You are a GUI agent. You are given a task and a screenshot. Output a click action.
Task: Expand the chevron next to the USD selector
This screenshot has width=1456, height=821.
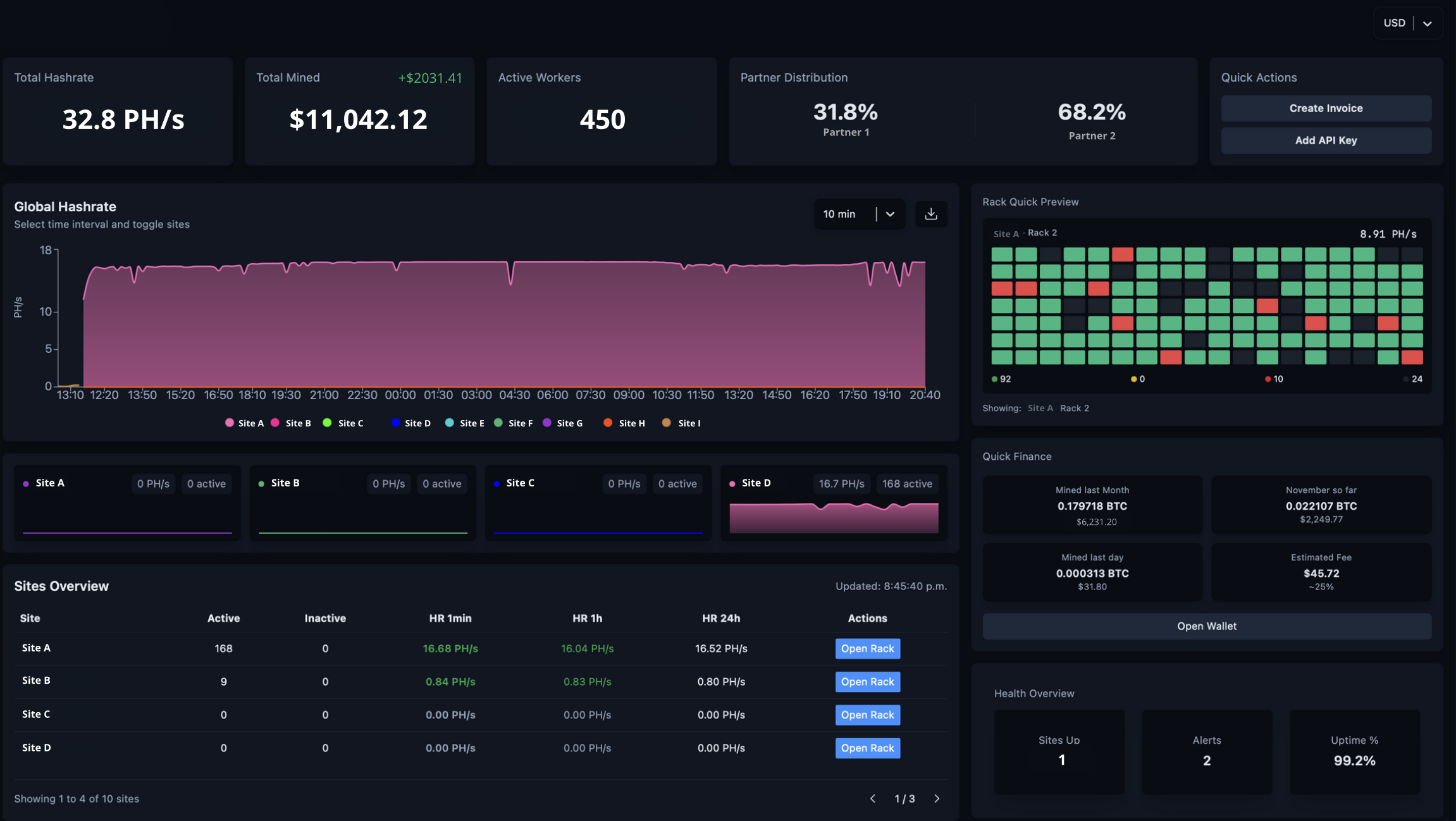click(1428, 23)
